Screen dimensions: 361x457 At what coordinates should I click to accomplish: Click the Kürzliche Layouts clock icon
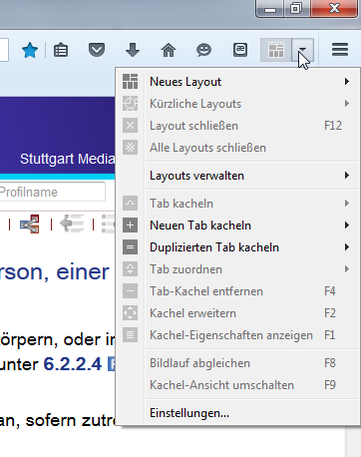pyautogui.click(x=130, y=104)
